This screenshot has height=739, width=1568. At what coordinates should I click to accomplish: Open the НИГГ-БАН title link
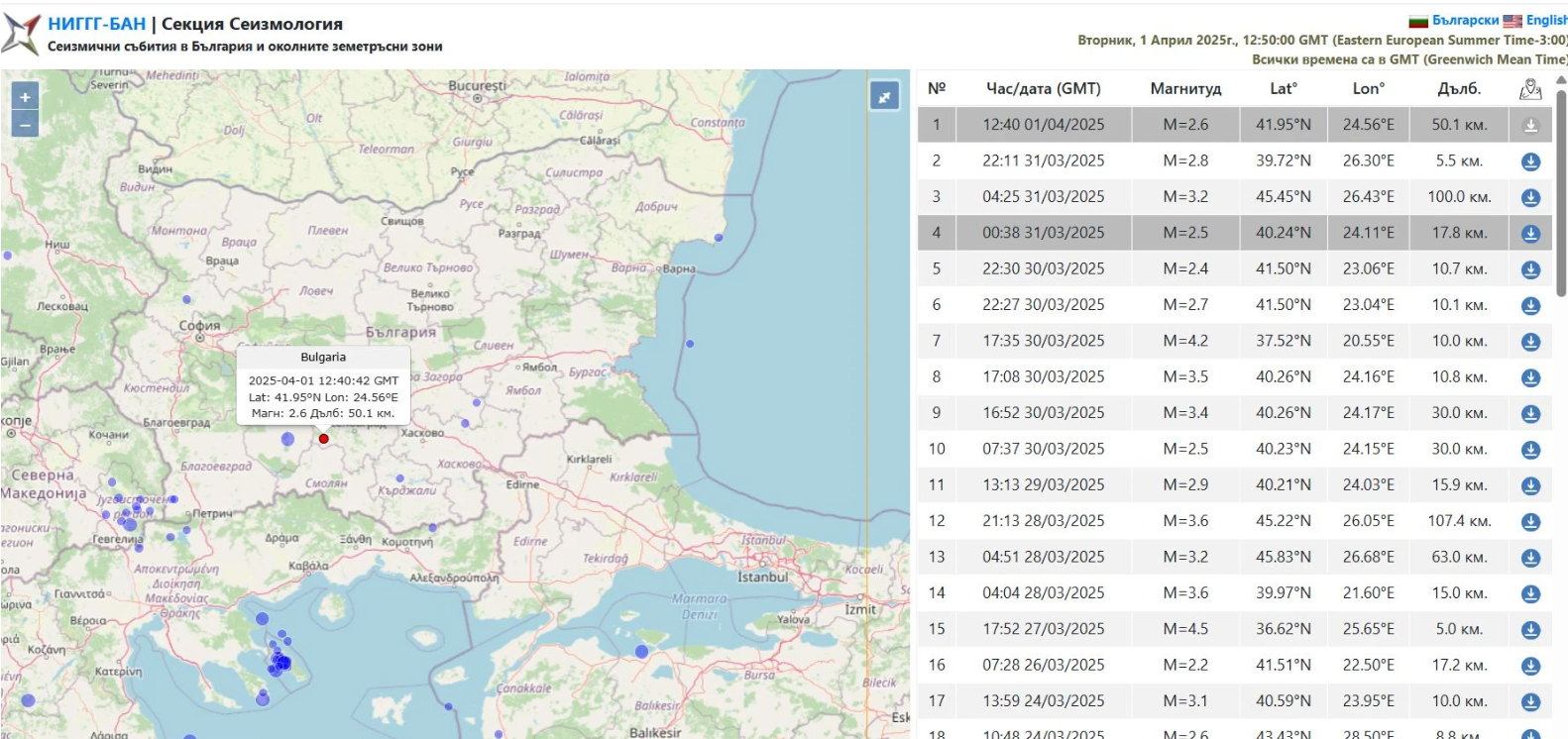click(x=96, y=24)
